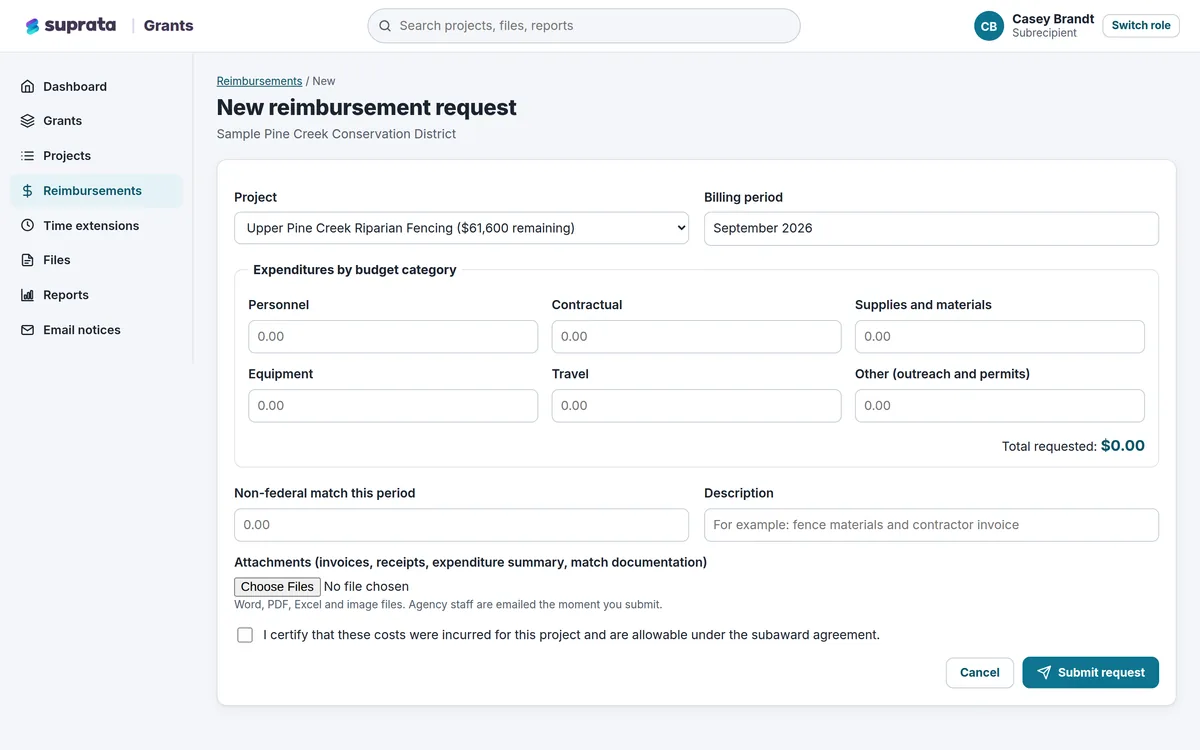
Task: Click the Reports bar chart icon
Action: [27, 295]
